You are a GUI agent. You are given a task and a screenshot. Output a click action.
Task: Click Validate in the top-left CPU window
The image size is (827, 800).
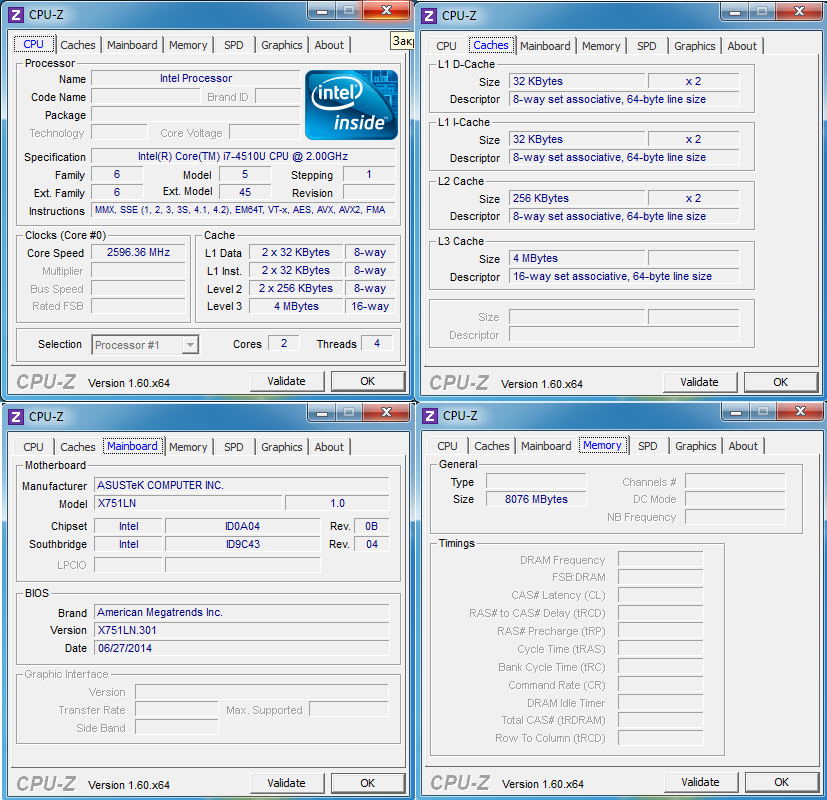click(286, 381)
